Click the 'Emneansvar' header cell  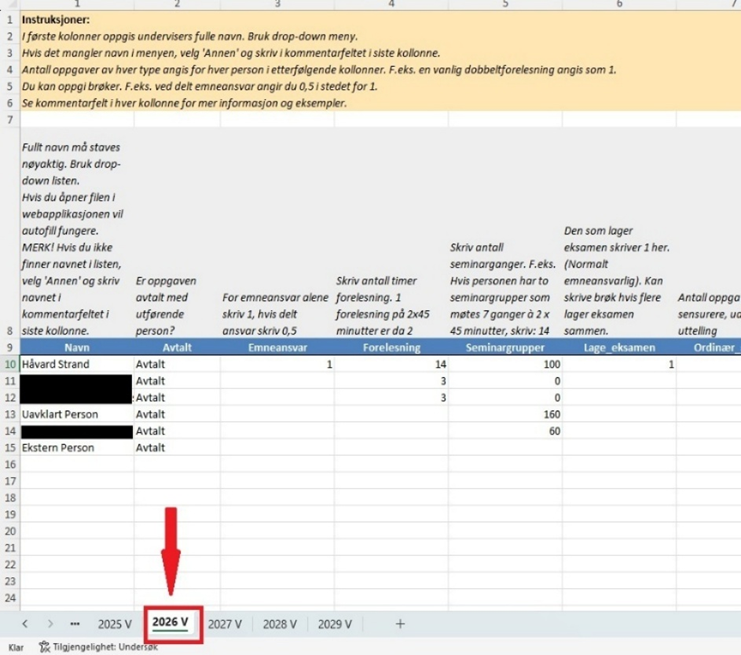277,347
